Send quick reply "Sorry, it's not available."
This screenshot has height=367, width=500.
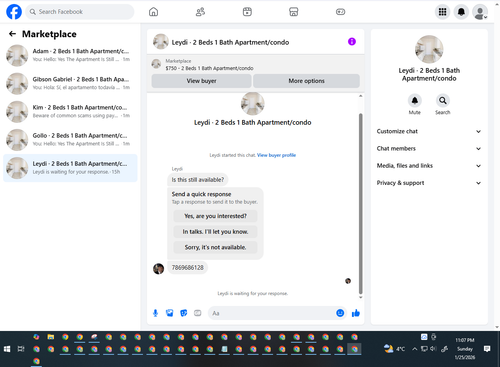click(x=215, y=247)
